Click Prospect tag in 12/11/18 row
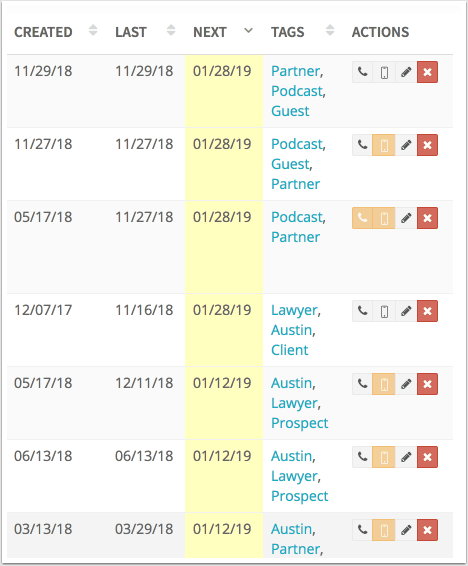Viewport: 468px width, 566px height. 300,423
